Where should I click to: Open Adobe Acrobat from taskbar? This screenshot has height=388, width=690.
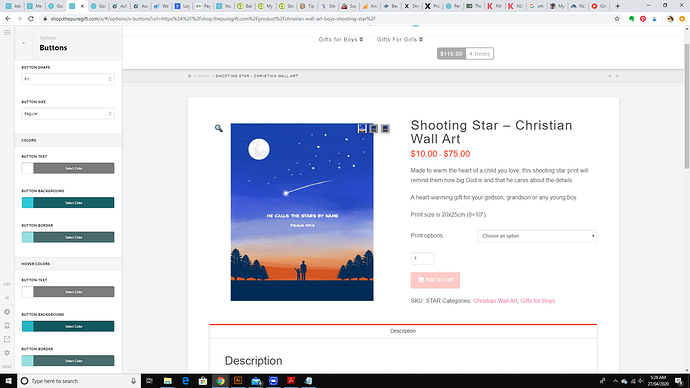pyautogui.click(x=291, y=381)
